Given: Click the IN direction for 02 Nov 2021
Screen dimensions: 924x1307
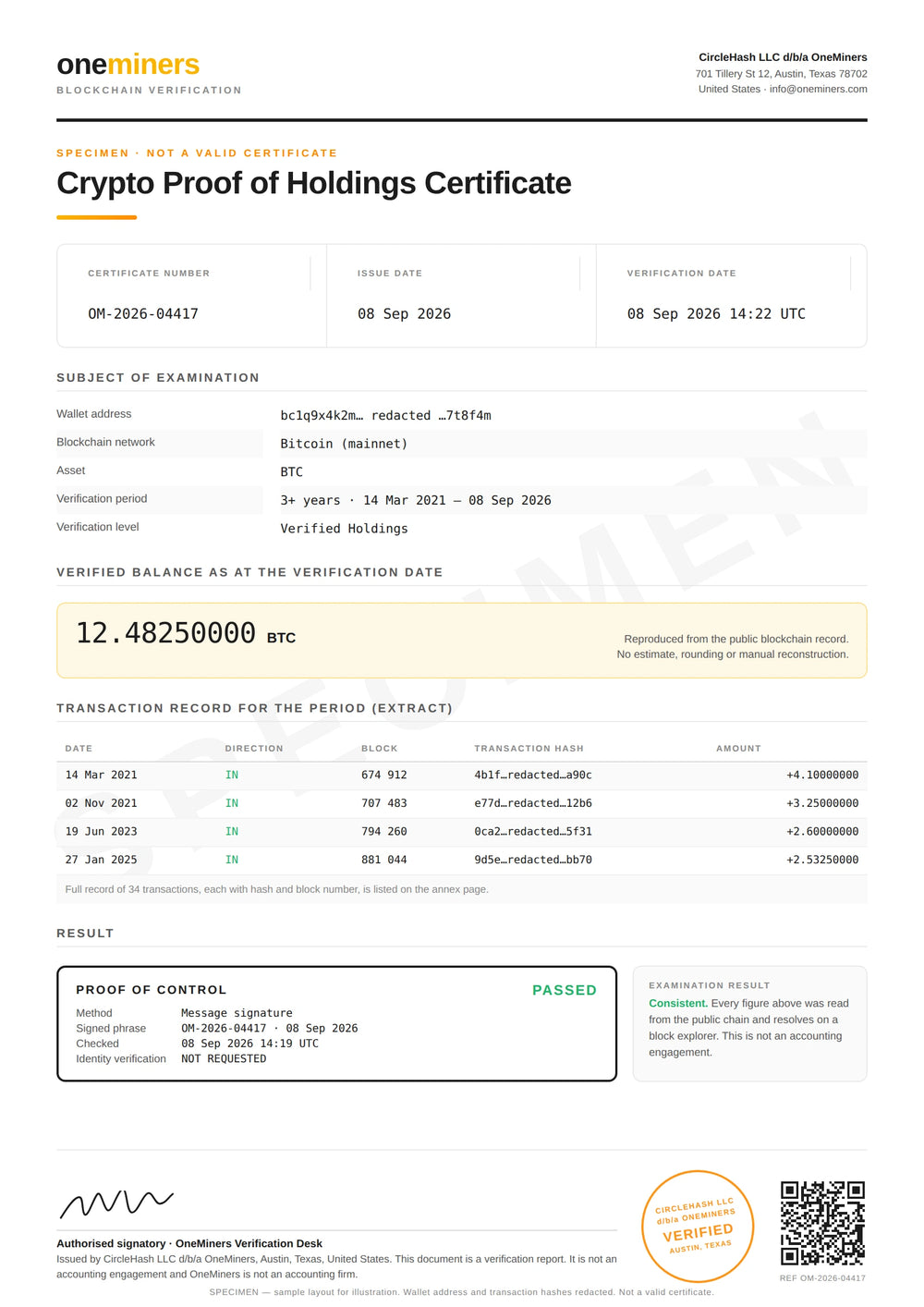Looking at the screenshot, I should click(232, 803).
